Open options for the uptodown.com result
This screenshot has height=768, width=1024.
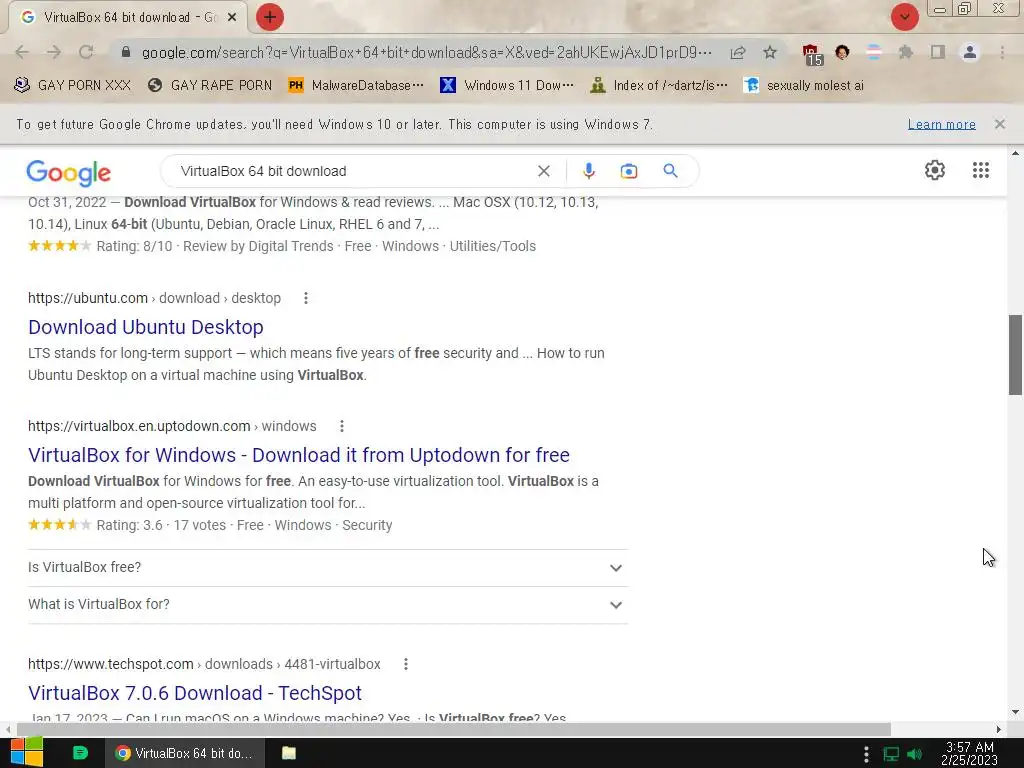pos(342,426)
